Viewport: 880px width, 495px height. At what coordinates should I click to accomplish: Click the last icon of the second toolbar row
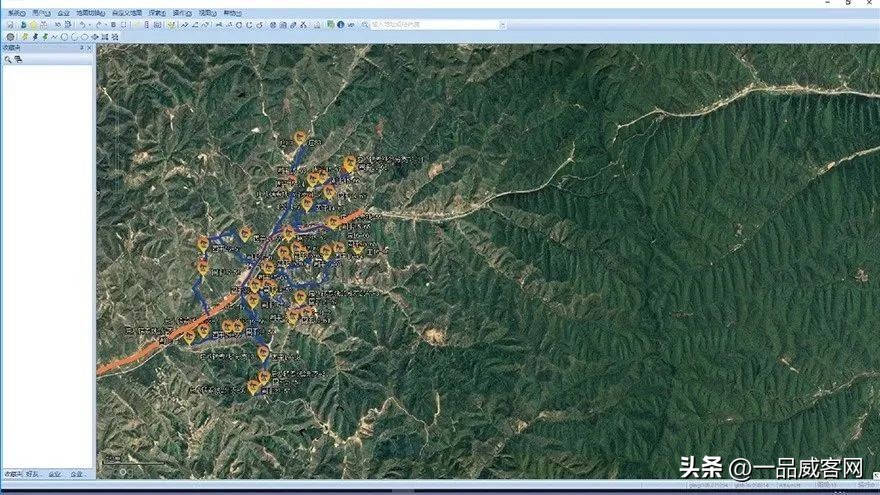pos(115,36)
